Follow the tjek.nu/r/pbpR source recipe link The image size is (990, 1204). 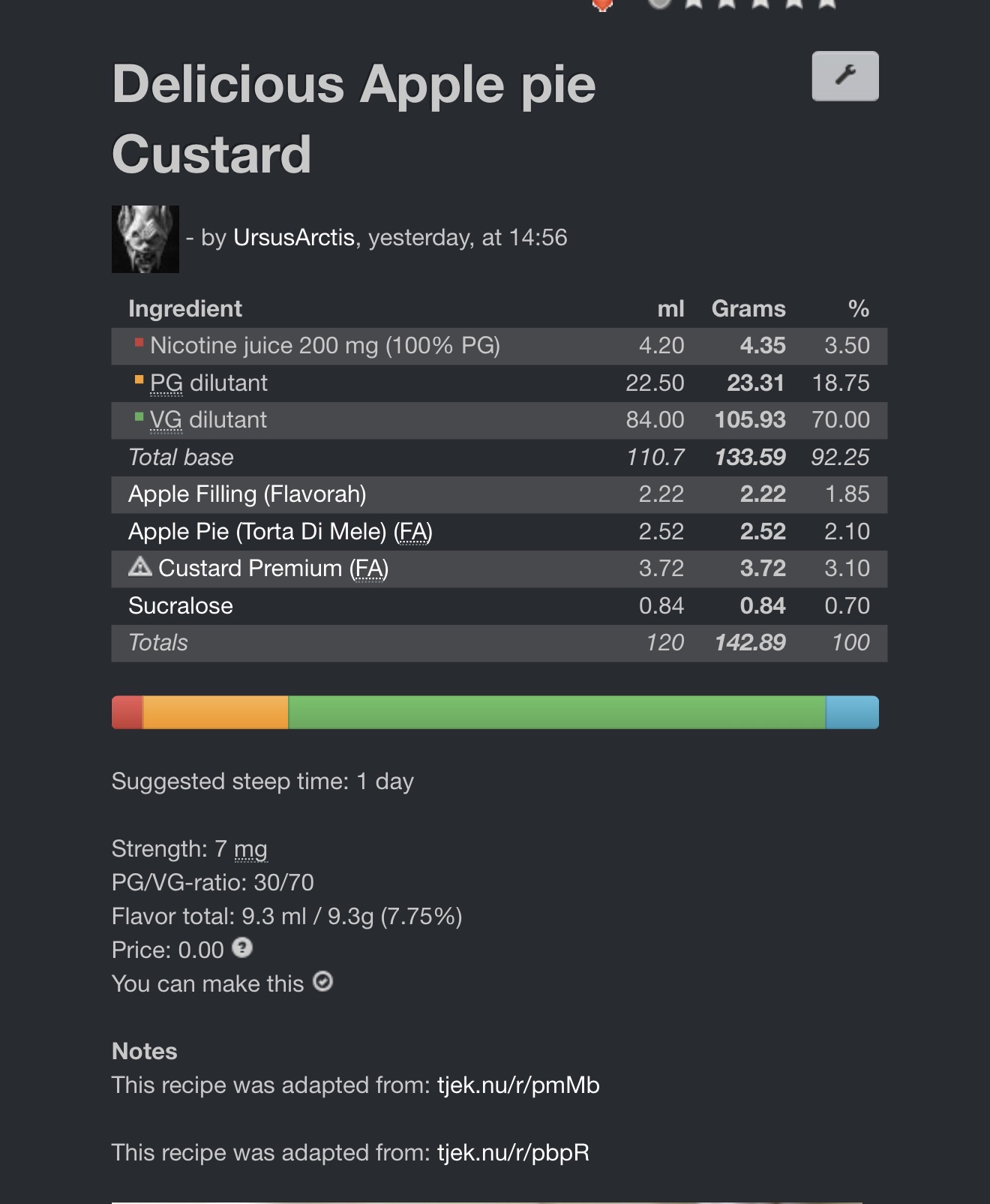pos(513,1152)
